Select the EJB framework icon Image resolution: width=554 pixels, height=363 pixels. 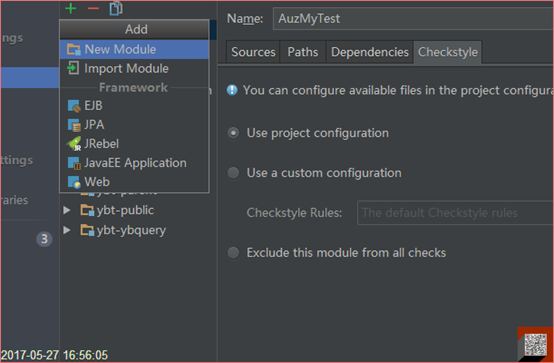click(74, 106)
